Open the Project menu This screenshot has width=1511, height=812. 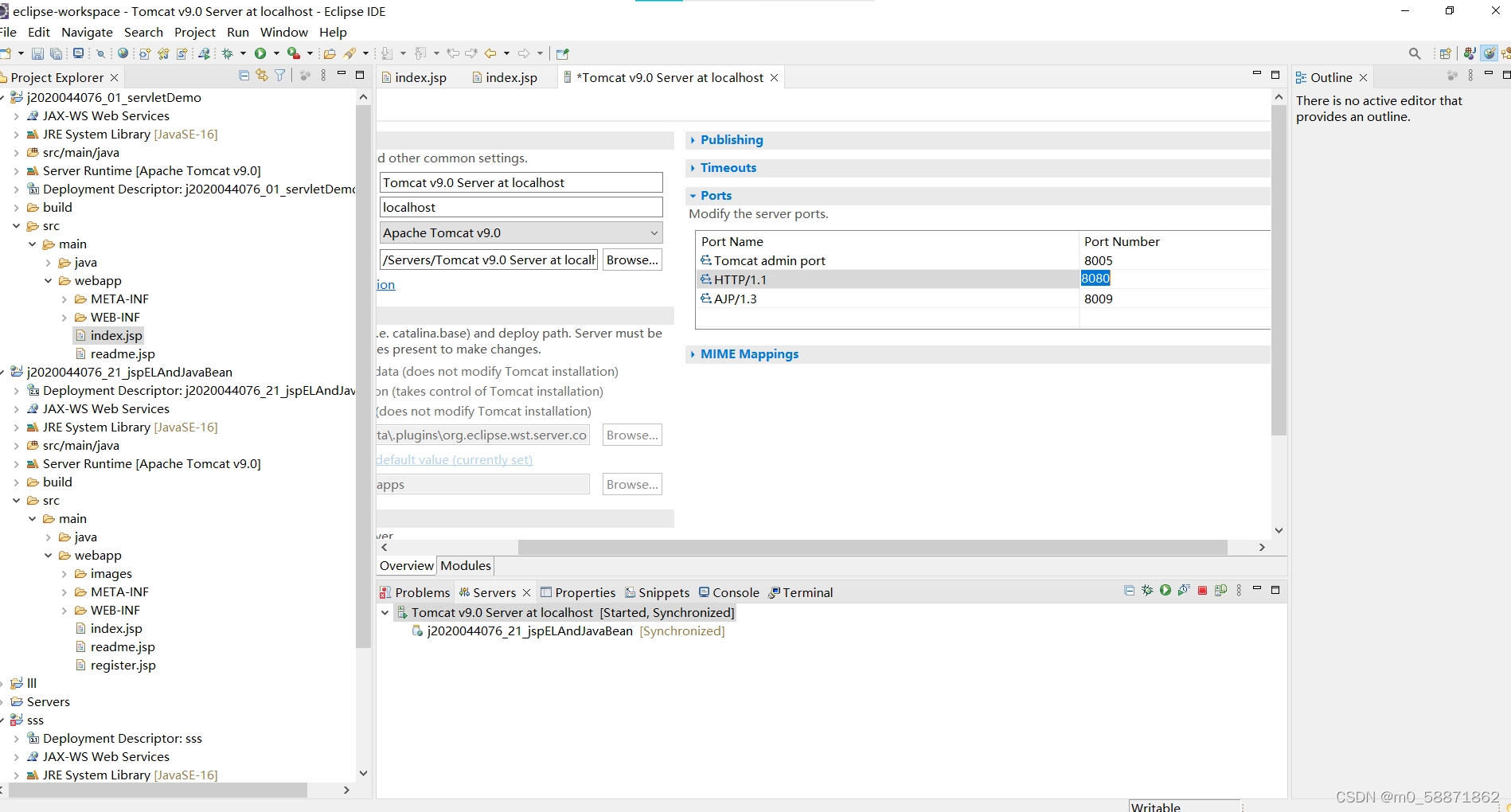(x=195, y=33)
